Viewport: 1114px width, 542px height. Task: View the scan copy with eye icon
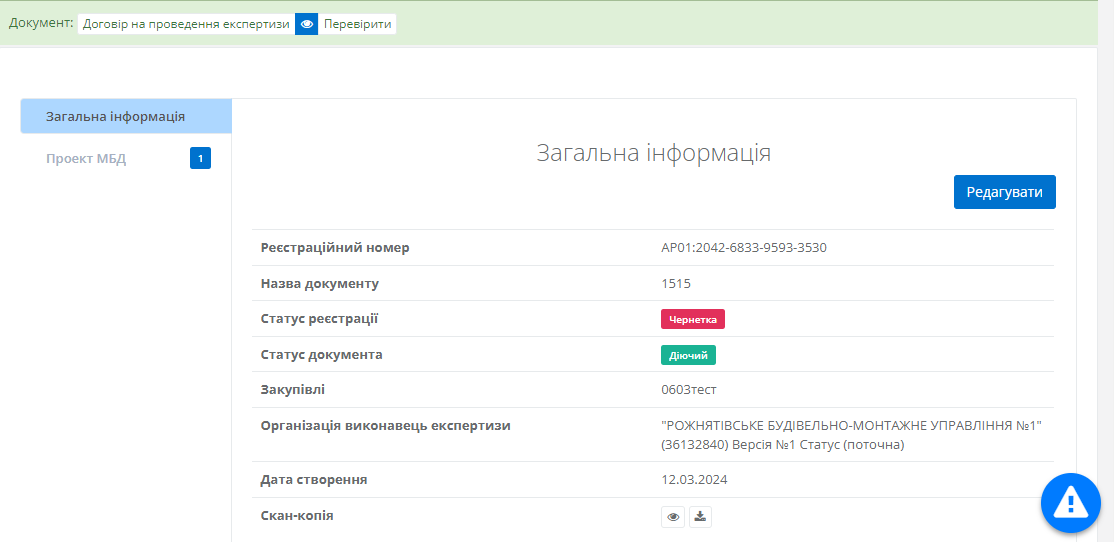point(673,517)
